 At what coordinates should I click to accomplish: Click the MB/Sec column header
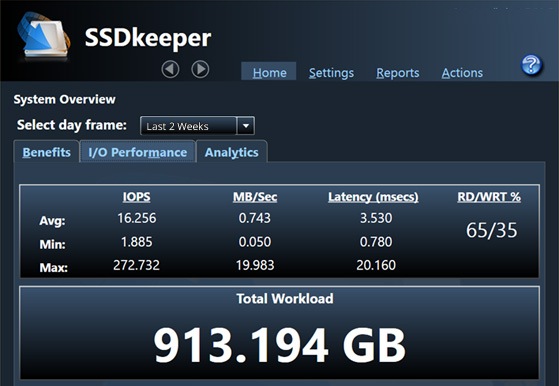coord(255,197)
